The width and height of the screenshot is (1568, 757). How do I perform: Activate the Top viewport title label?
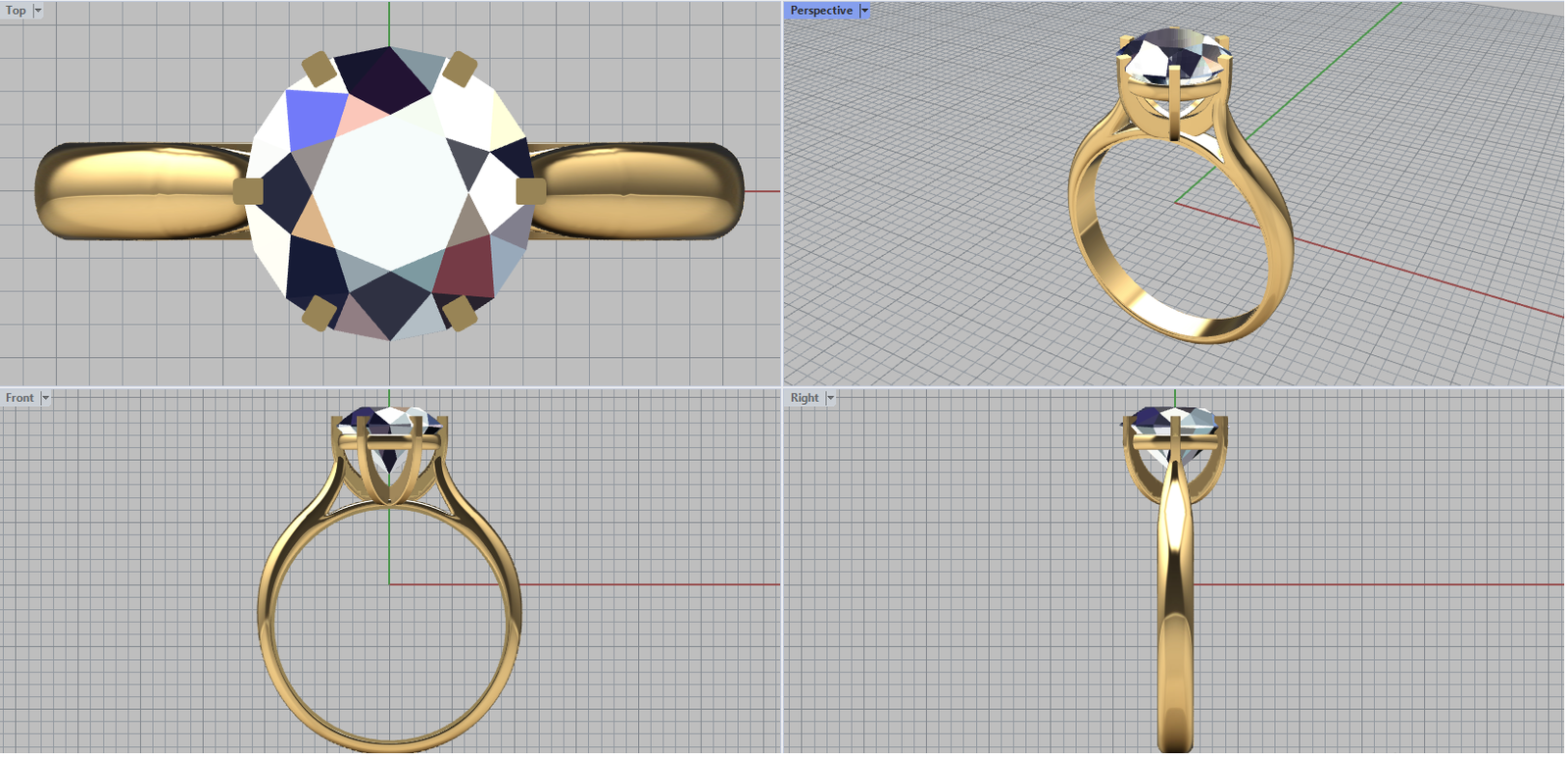pos(17,11)
